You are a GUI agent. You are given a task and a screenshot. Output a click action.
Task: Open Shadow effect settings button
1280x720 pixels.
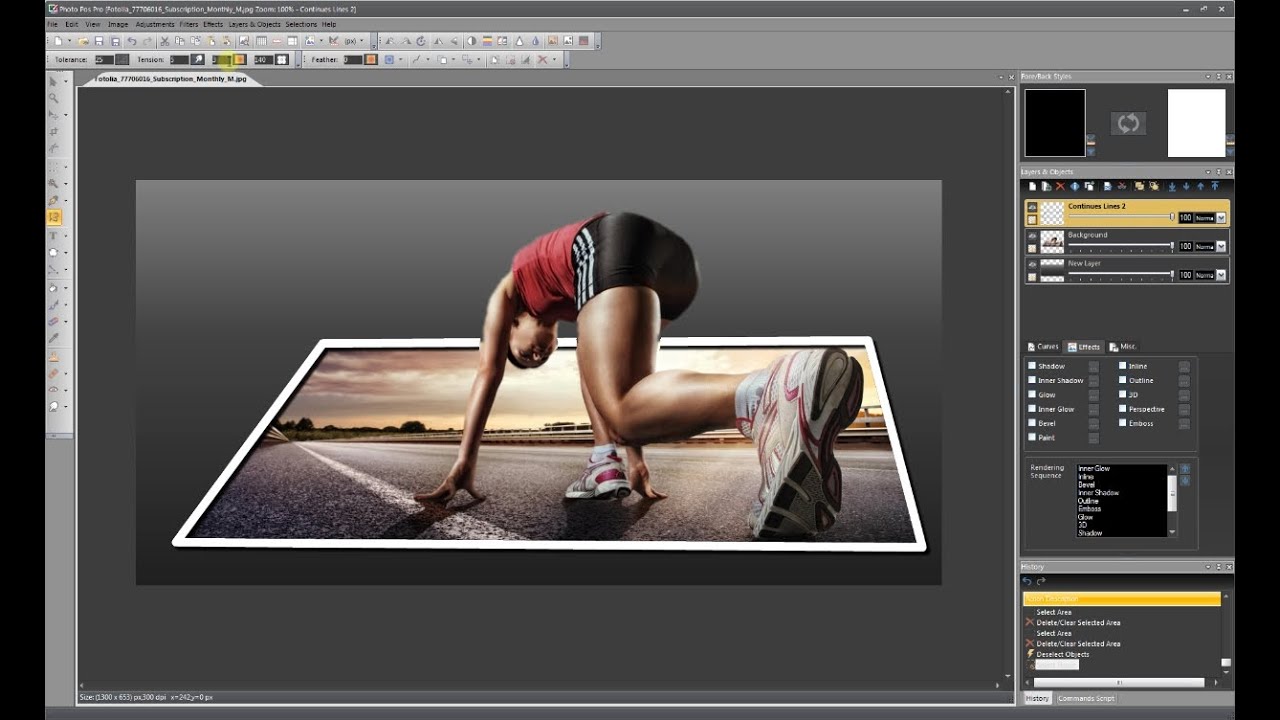click(1094, 366)
